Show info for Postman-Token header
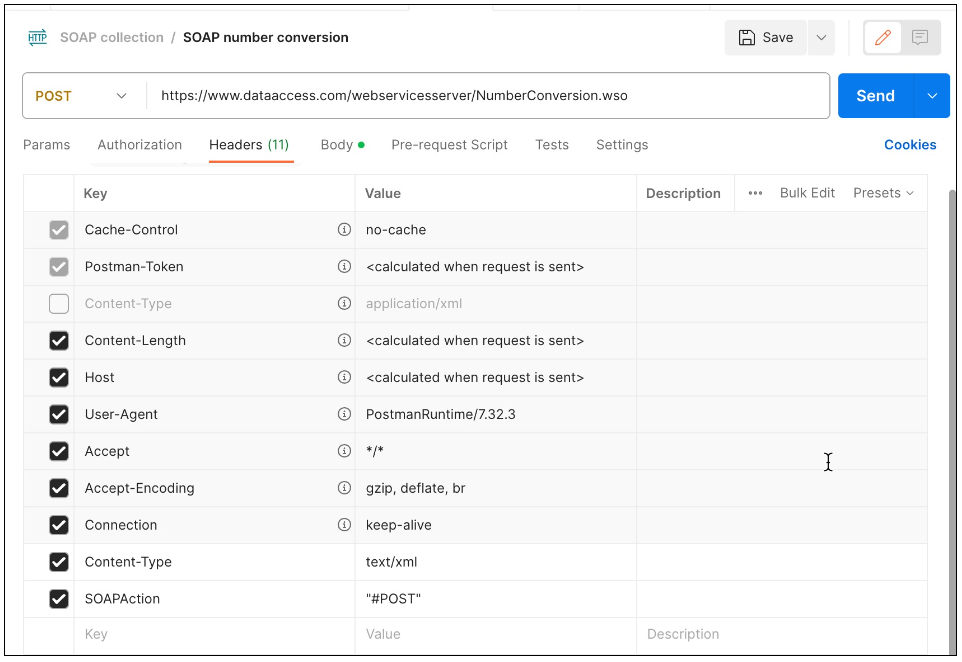Screen dimensions: 962x662 344,266
